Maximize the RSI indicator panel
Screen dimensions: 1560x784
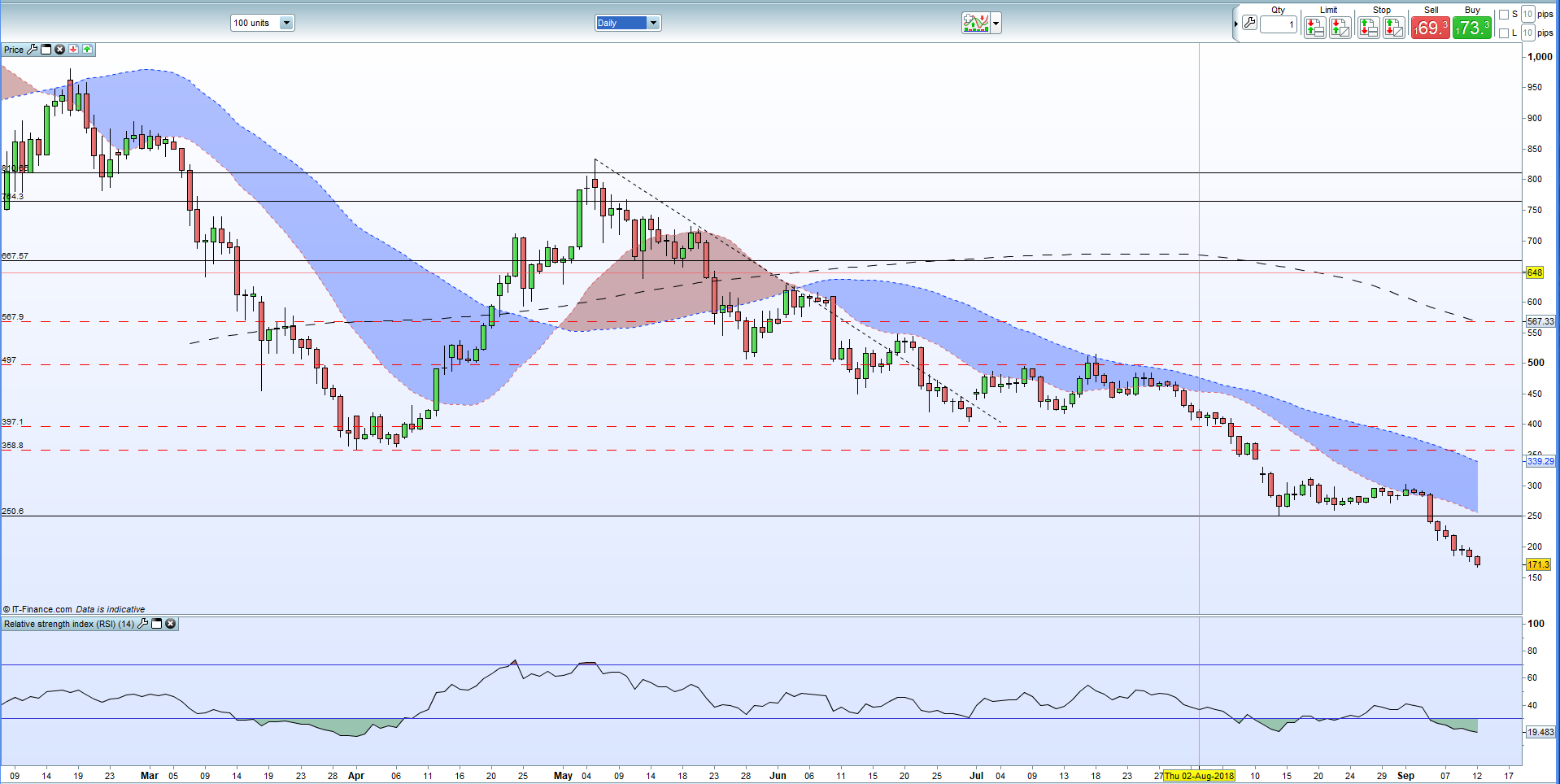157,624
